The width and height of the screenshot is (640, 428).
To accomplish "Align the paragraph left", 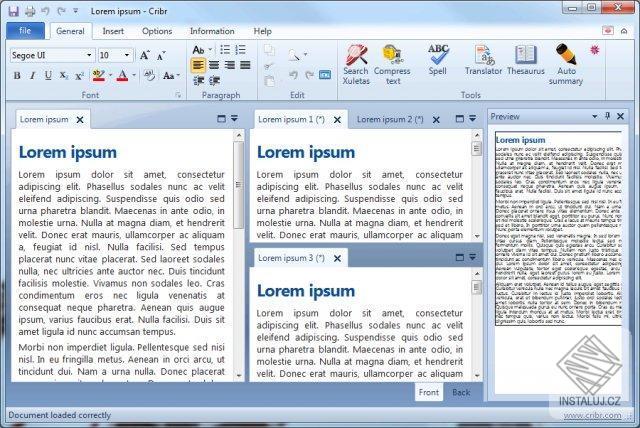I will pyautogui.click(x=198, y=65).
